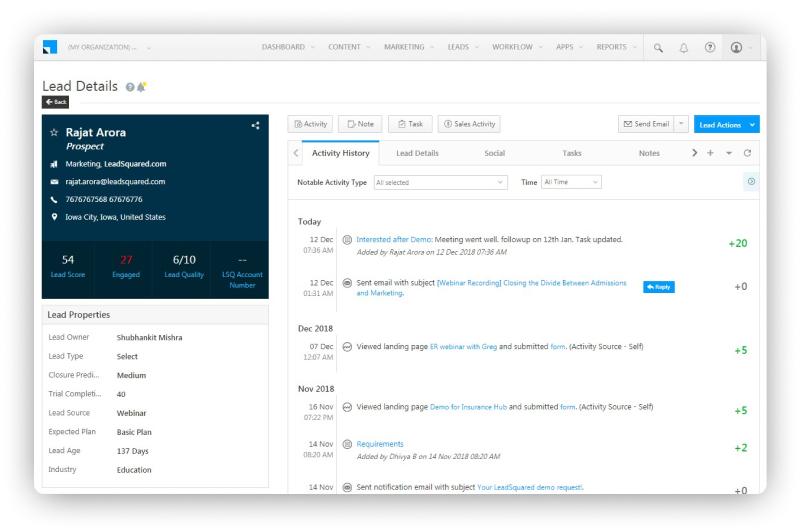800x528 pixels.
Task: Open the Reports menu
Action: click(x=616, y=47)
